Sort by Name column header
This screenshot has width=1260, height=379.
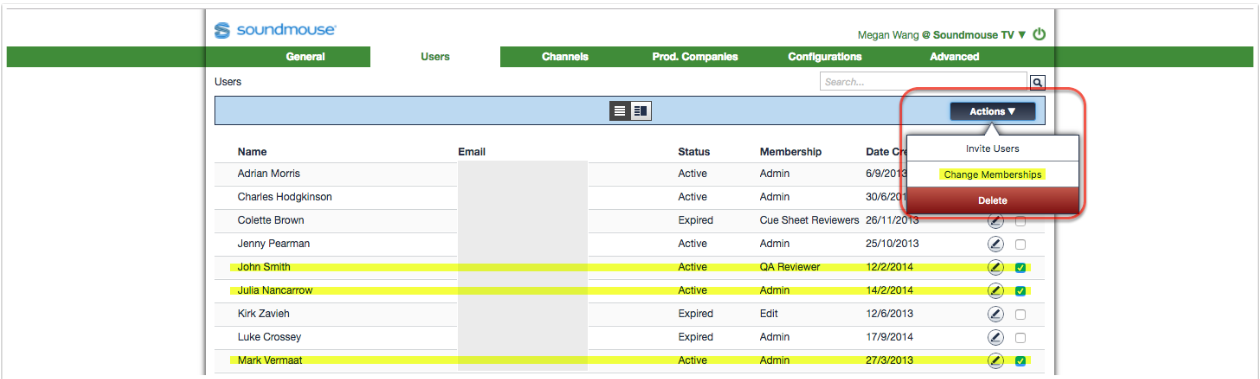252,152
